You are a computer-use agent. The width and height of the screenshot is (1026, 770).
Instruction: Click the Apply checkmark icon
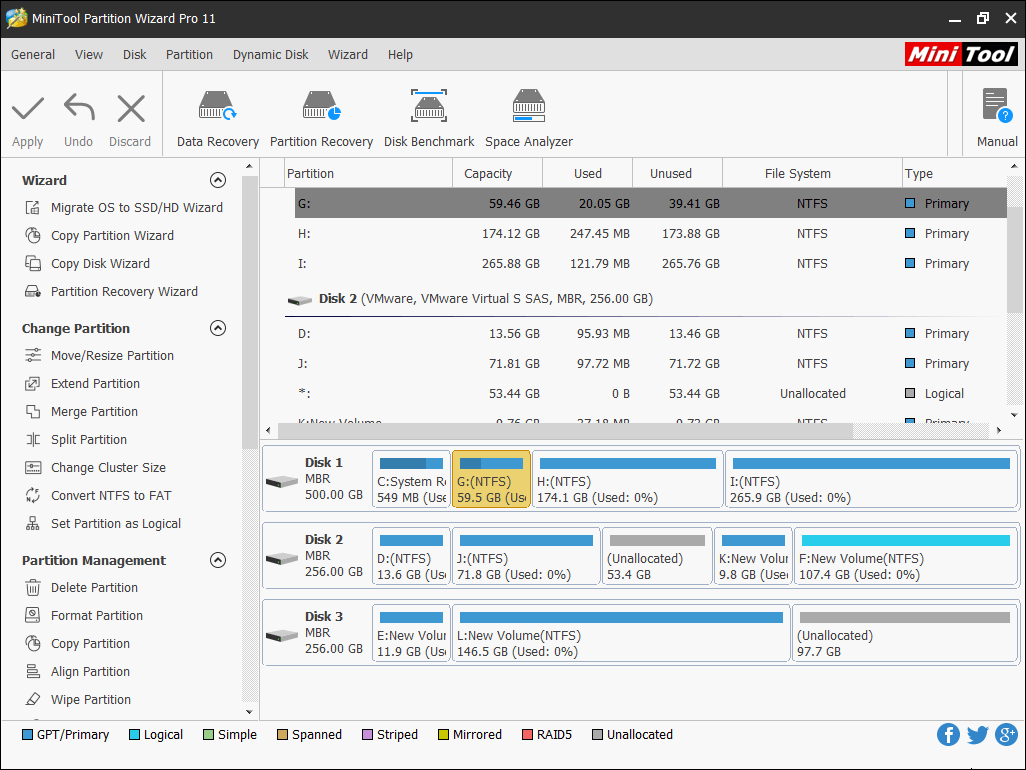coord(27,109)
